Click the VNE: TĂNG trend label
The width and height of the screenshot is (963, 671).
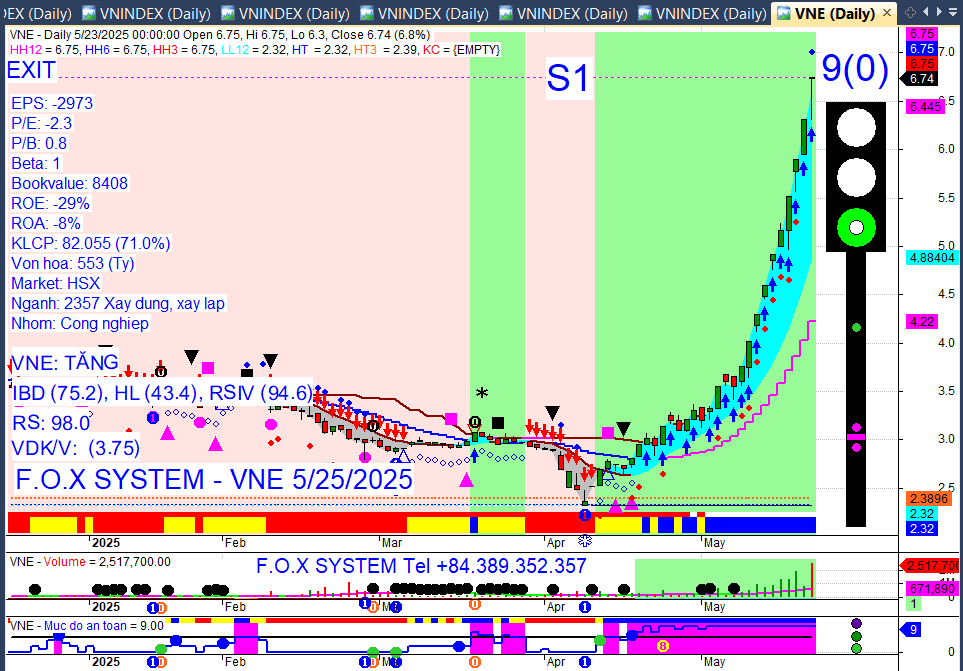point(64,362)
